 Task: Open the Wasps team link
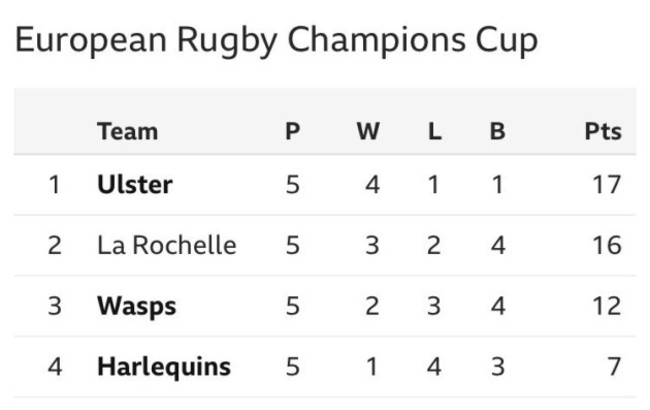click(x=137, y=306)
